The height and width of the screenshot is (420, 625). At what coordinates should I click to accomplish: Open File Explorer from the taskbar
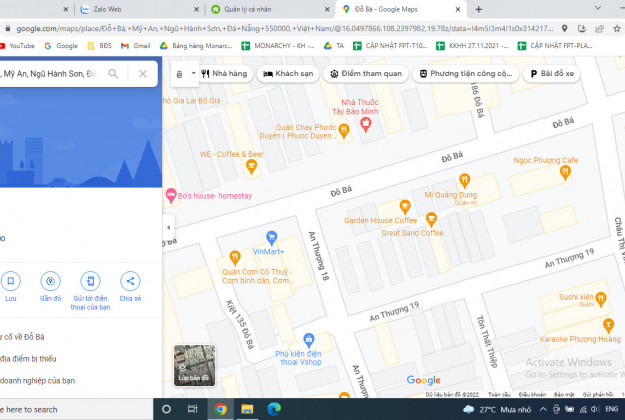247,409
